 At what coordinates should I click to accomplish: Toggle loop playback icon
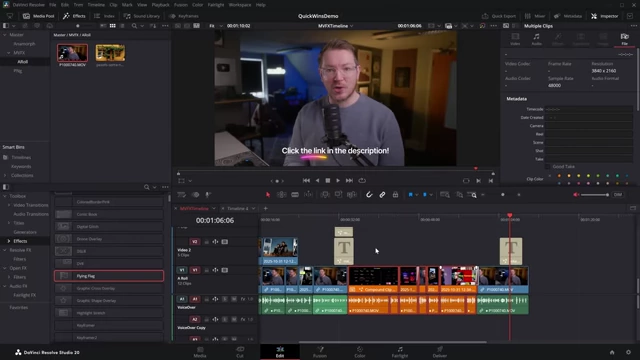pyautogui.click(x=362, y=180)
